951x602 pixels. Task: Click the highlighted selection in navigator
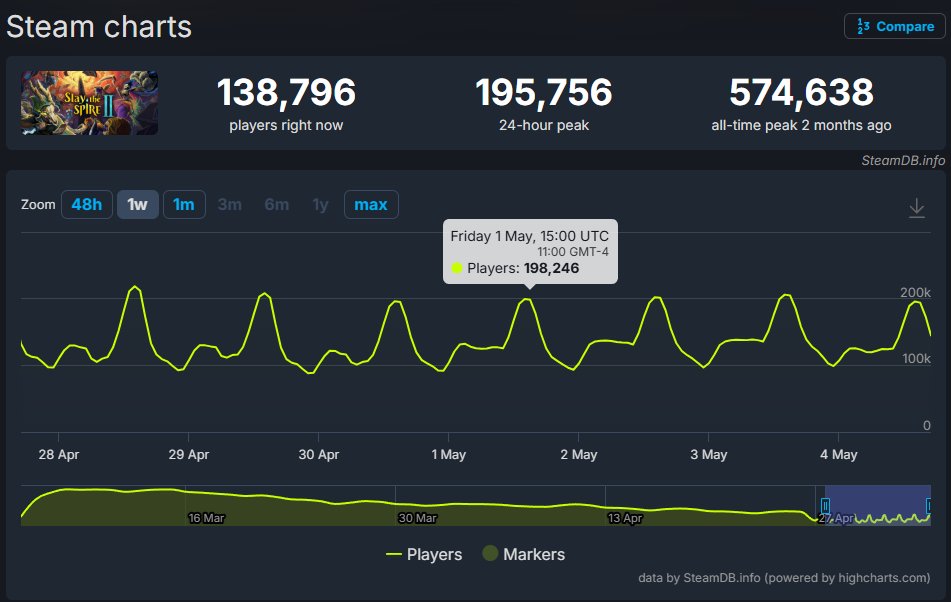click(x=877, y=506)
